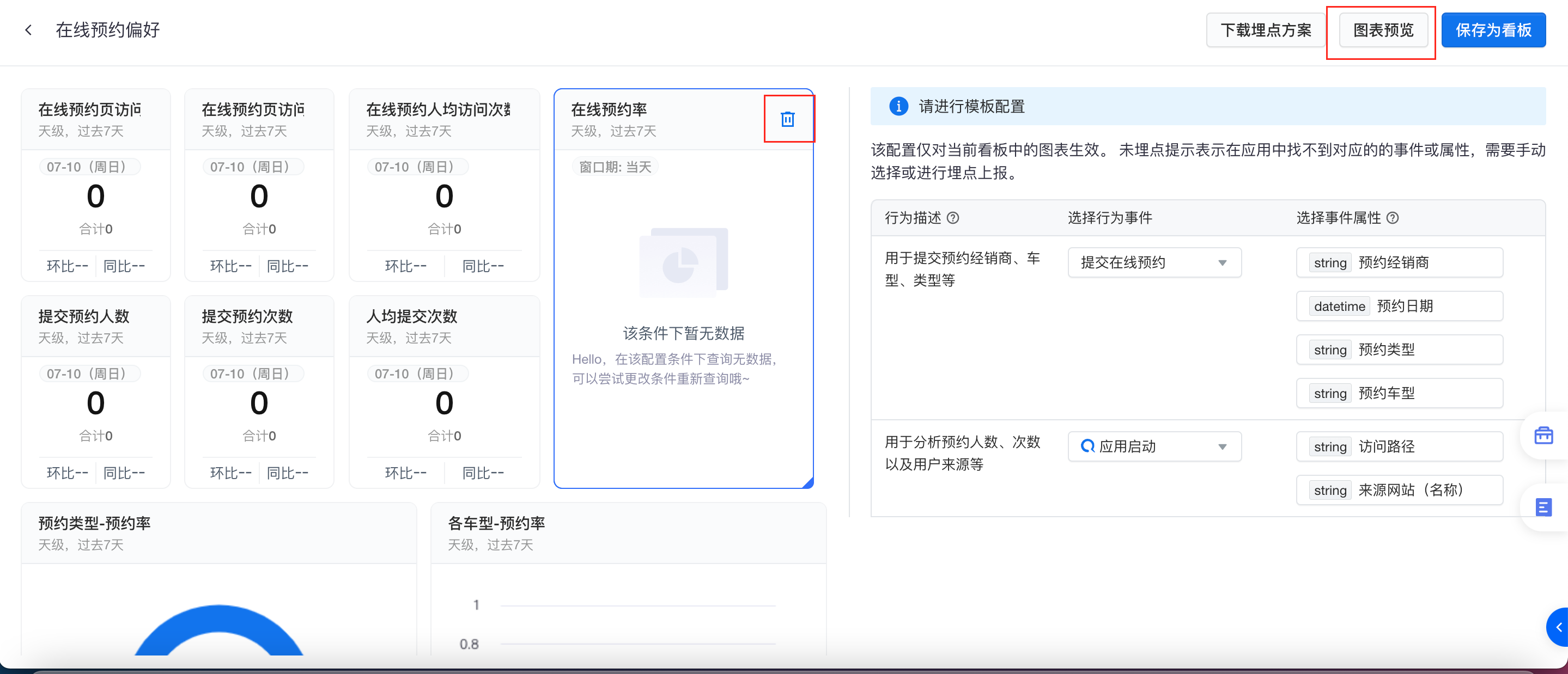Viewport: 1568px width, 674px height.
Task: Click the 在线预约率 chart title
Action: point(609,109)
